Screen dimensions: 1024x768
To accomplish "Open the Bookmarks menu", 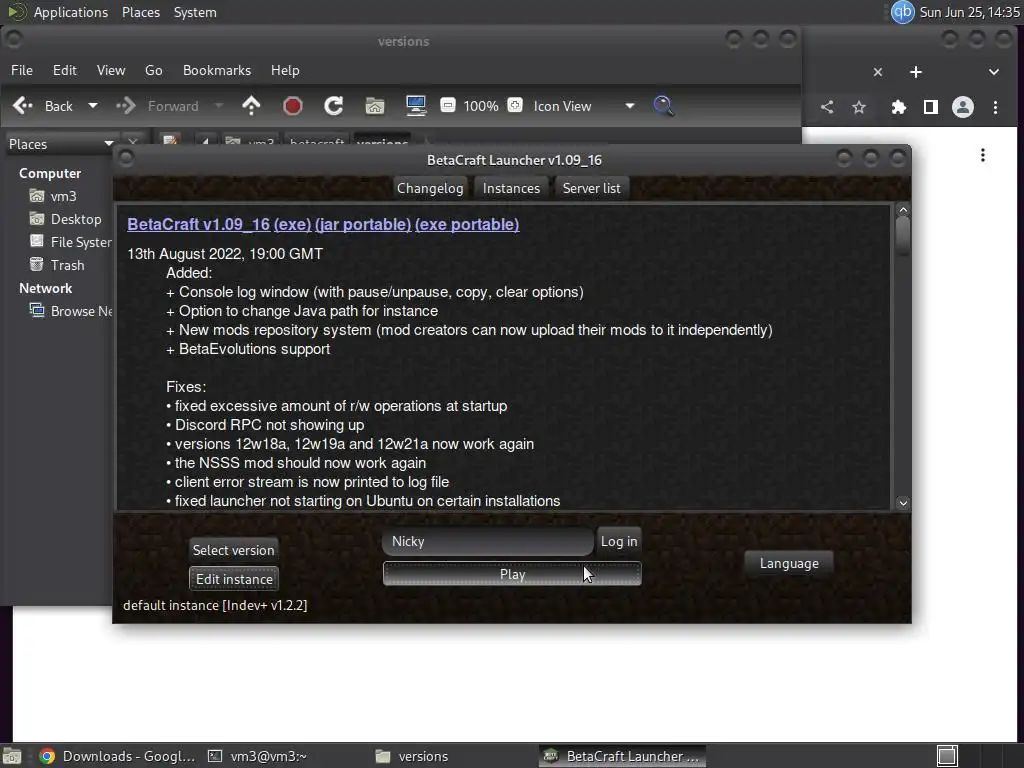I will (x=217, y=70).
